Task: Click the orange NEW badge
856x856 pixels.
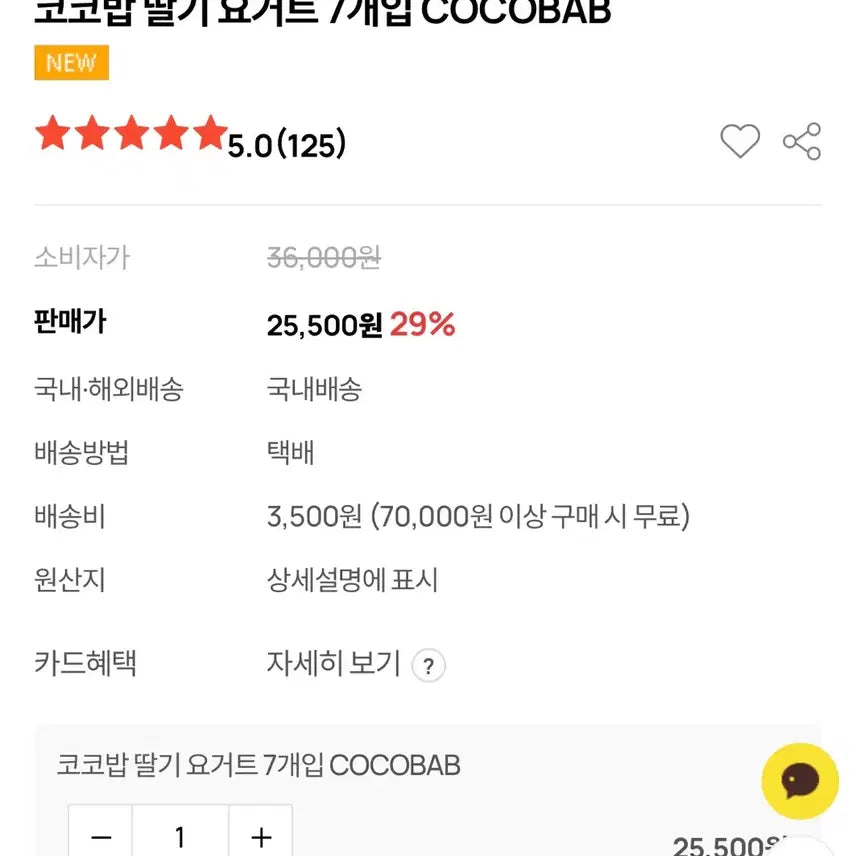Action: pos(71,63)
